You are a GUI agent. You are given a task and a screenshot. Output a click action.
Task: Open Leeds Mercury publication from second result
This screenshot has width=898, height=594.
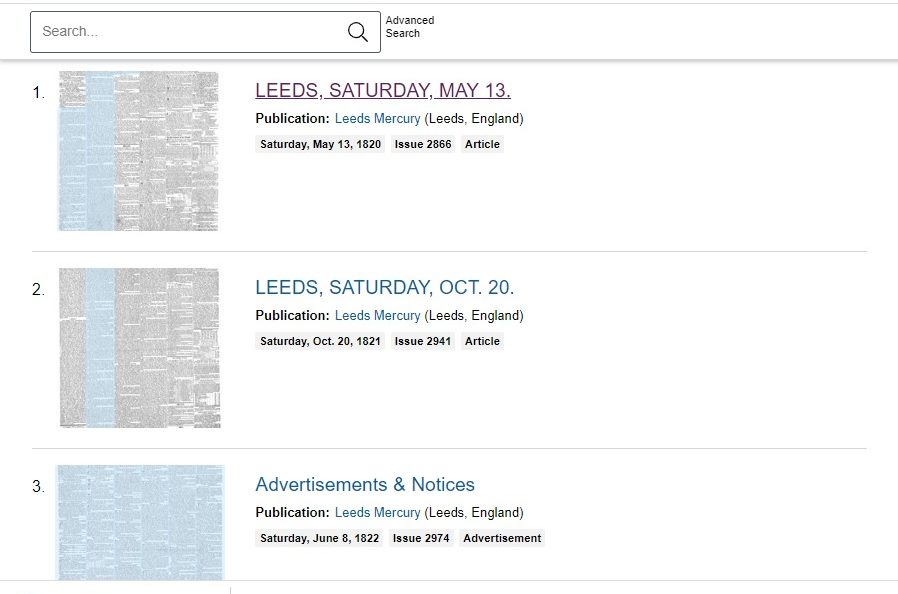click(377, 315)
